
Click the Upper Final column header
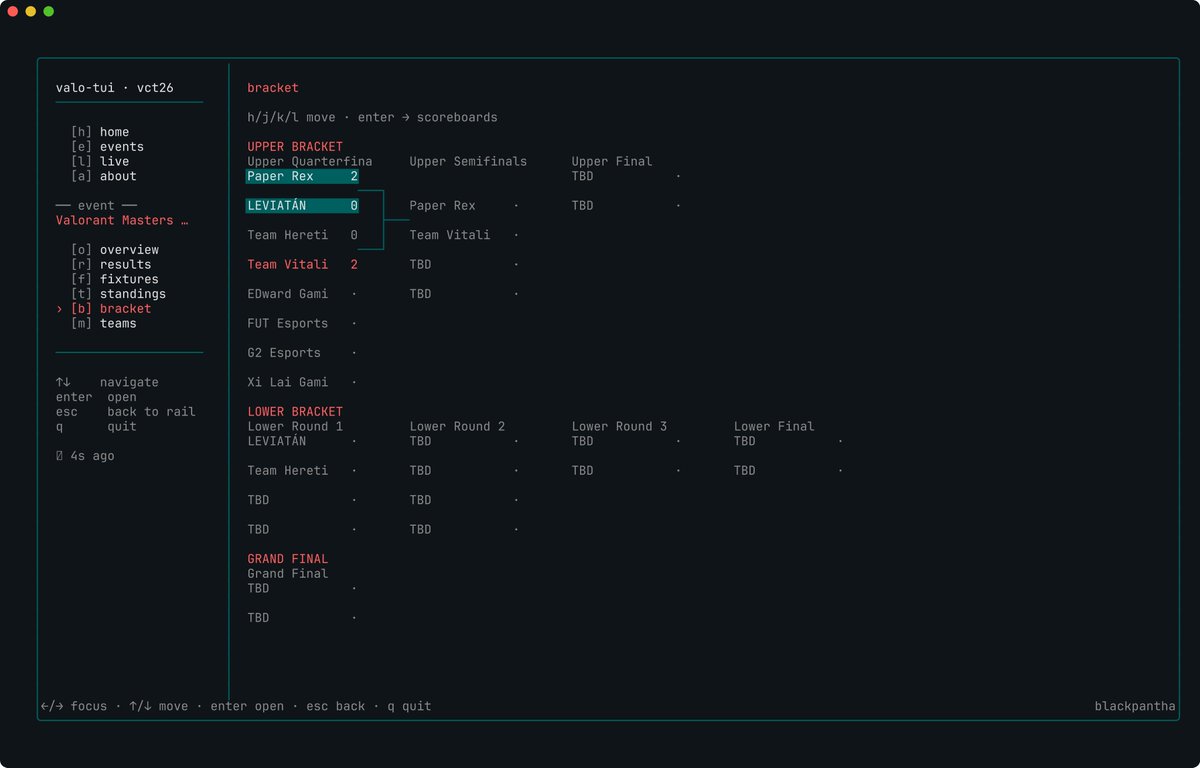pos(612,161)
